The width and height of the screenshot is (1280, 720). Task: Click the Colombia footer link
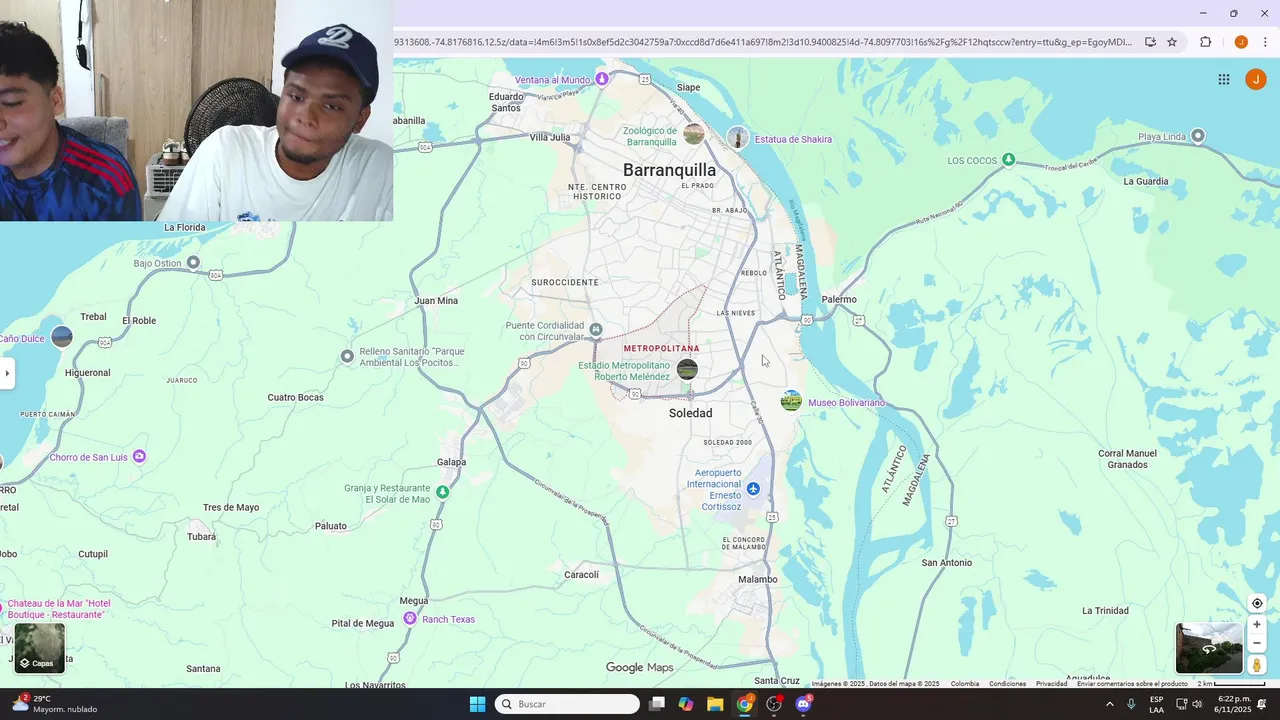[x=965, y=684]
